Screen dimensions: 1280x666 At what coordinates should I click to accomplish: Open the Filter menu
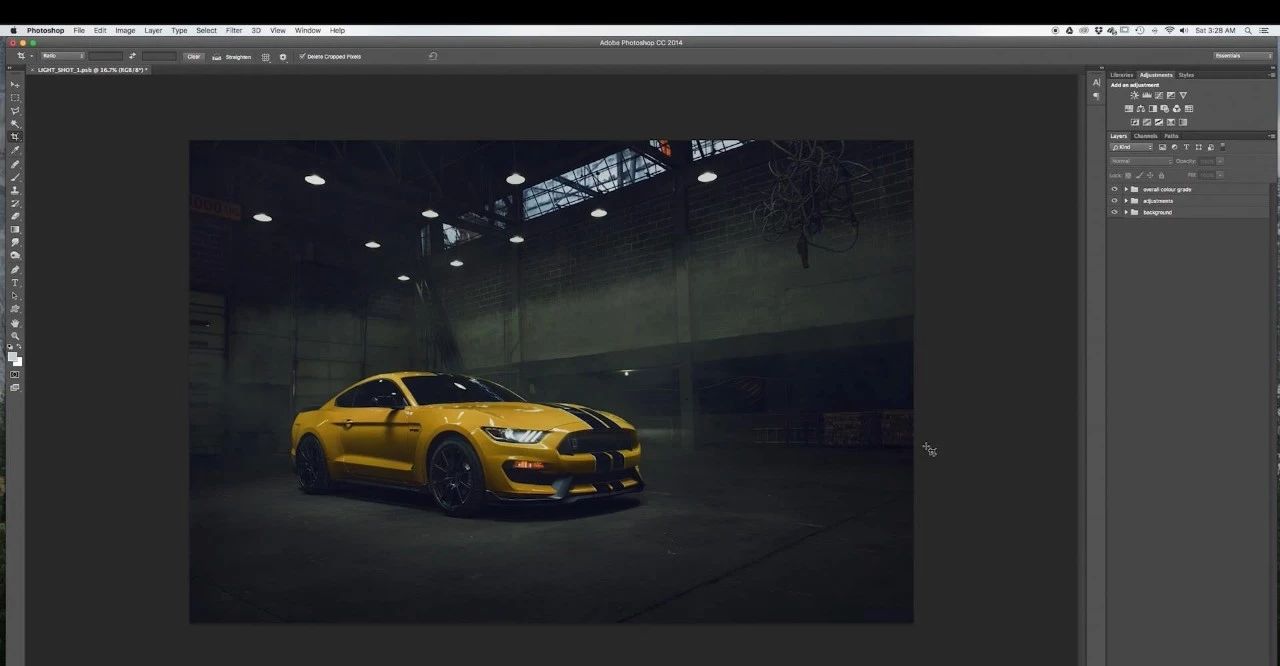click(233, 31)
